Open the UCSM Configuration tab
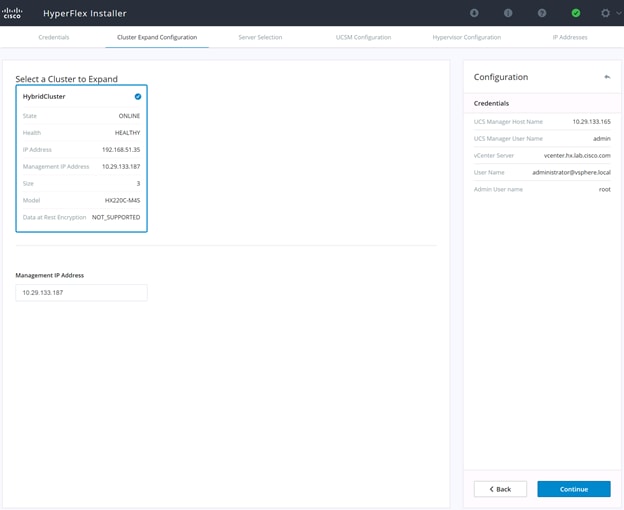Image resolution: width=624 pixels, height=510 pixels. (363, 37)
